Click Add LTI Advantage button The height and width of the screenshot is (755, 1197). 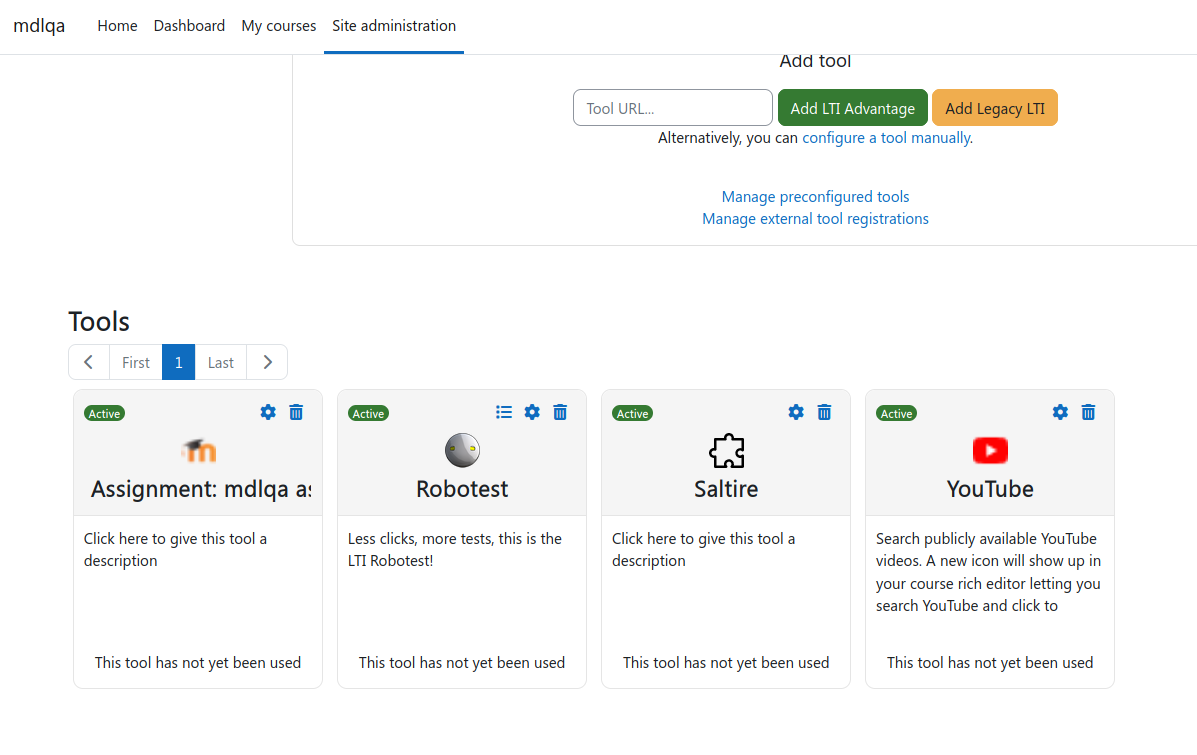(x=853, y=108)
